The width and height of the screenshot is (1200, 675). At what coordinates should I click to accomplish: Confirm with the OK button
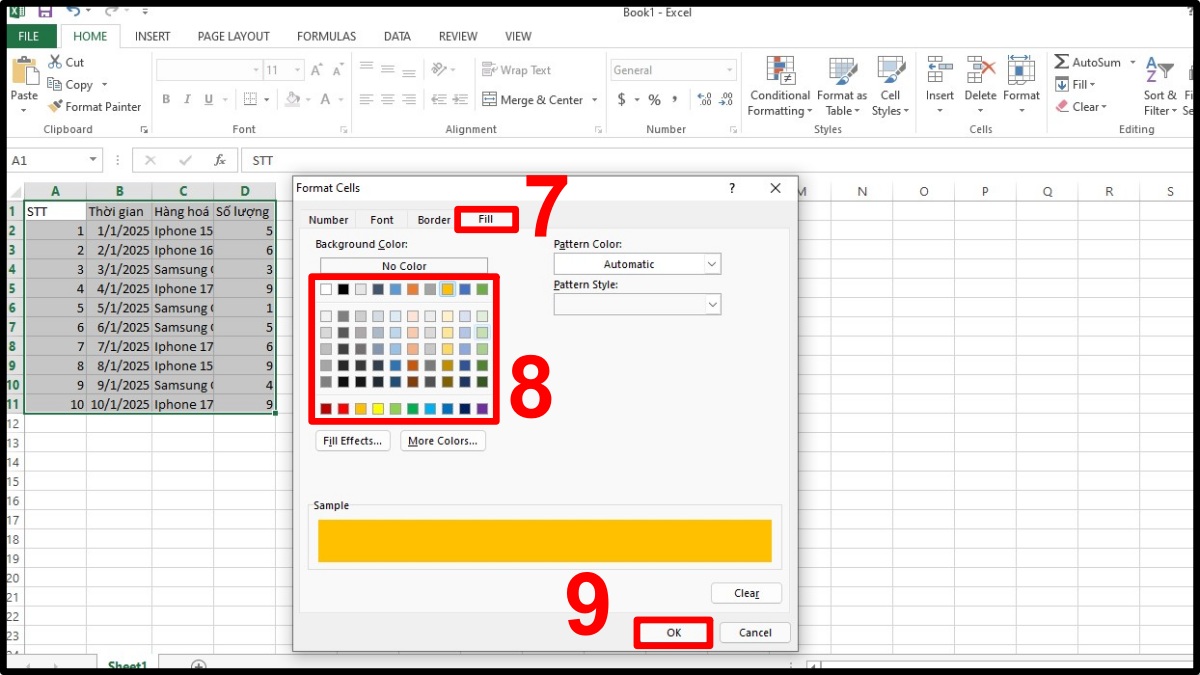point(673,632)
